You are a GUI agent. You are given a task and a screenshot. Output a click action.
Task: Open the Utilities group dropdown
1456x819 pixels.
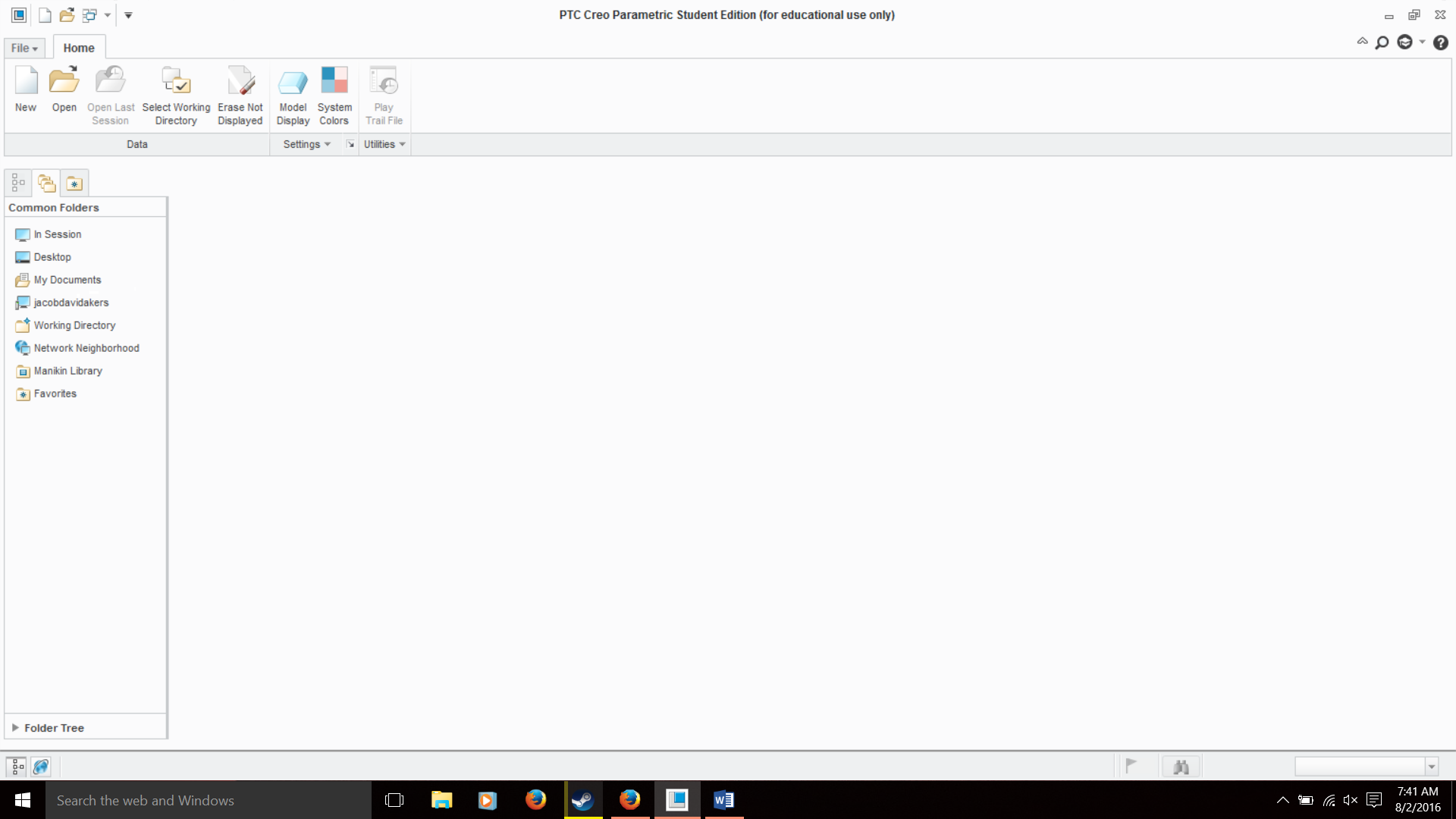coord(384,144)
